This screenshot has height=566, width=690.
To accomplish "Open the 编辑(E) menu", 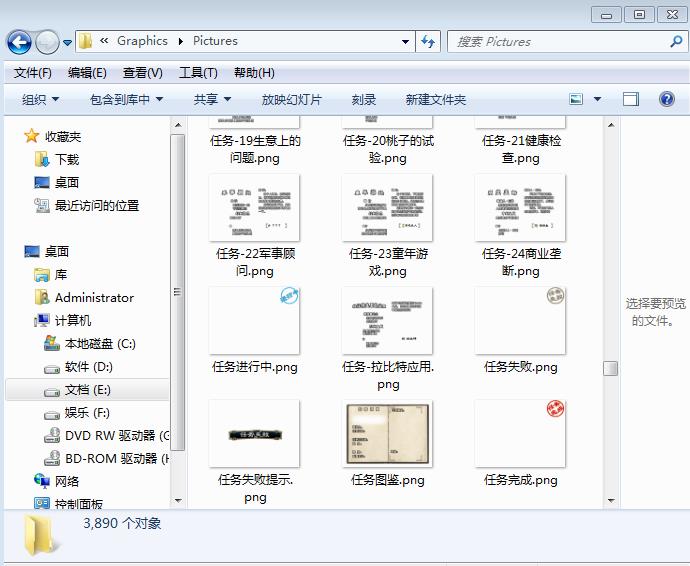I will pos(87,73).
